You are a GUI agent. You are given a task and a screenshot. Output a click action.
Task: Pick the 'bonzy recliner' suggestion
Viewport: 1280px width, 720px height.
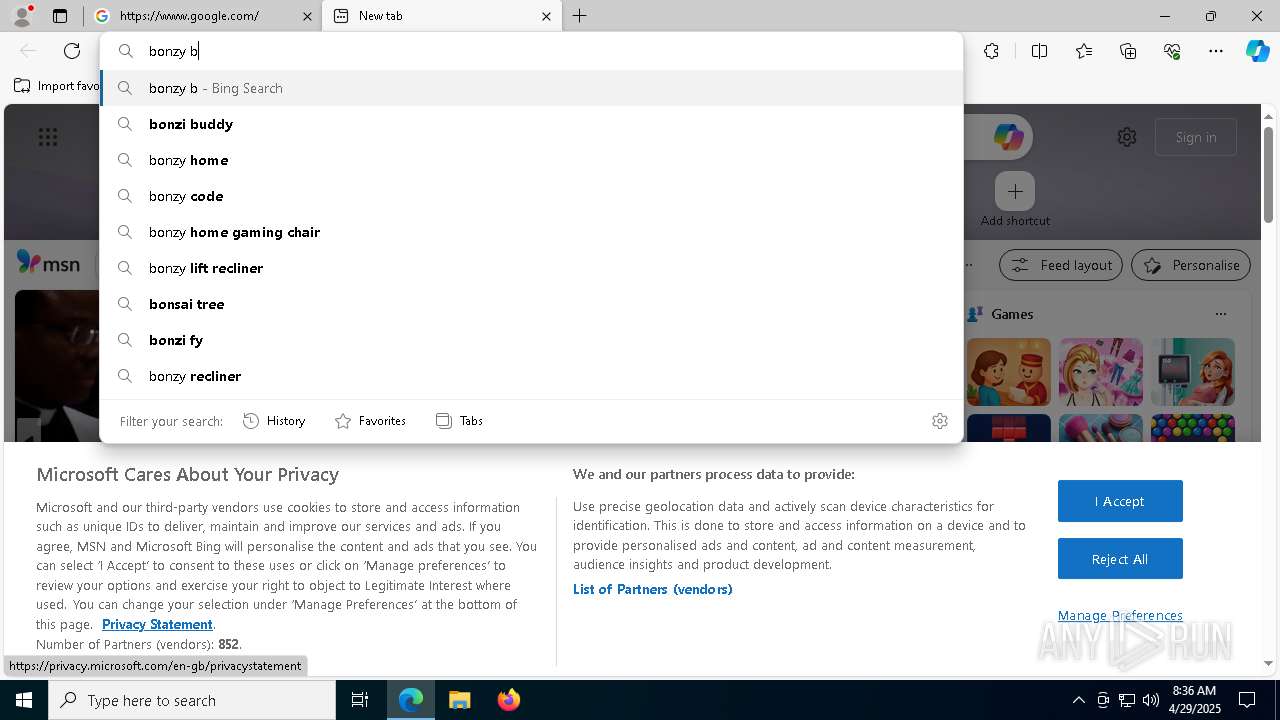[x=532, y=376]
